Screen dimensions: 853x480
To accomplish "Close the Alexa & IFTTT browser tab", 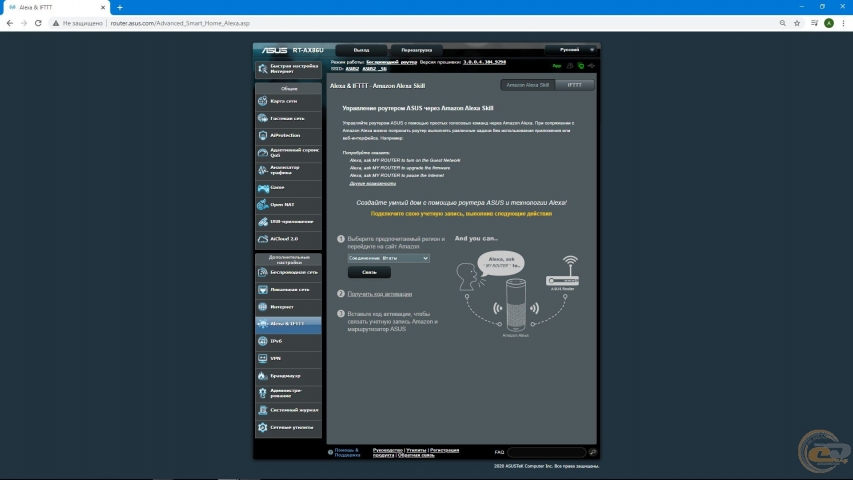I will 103,8.
